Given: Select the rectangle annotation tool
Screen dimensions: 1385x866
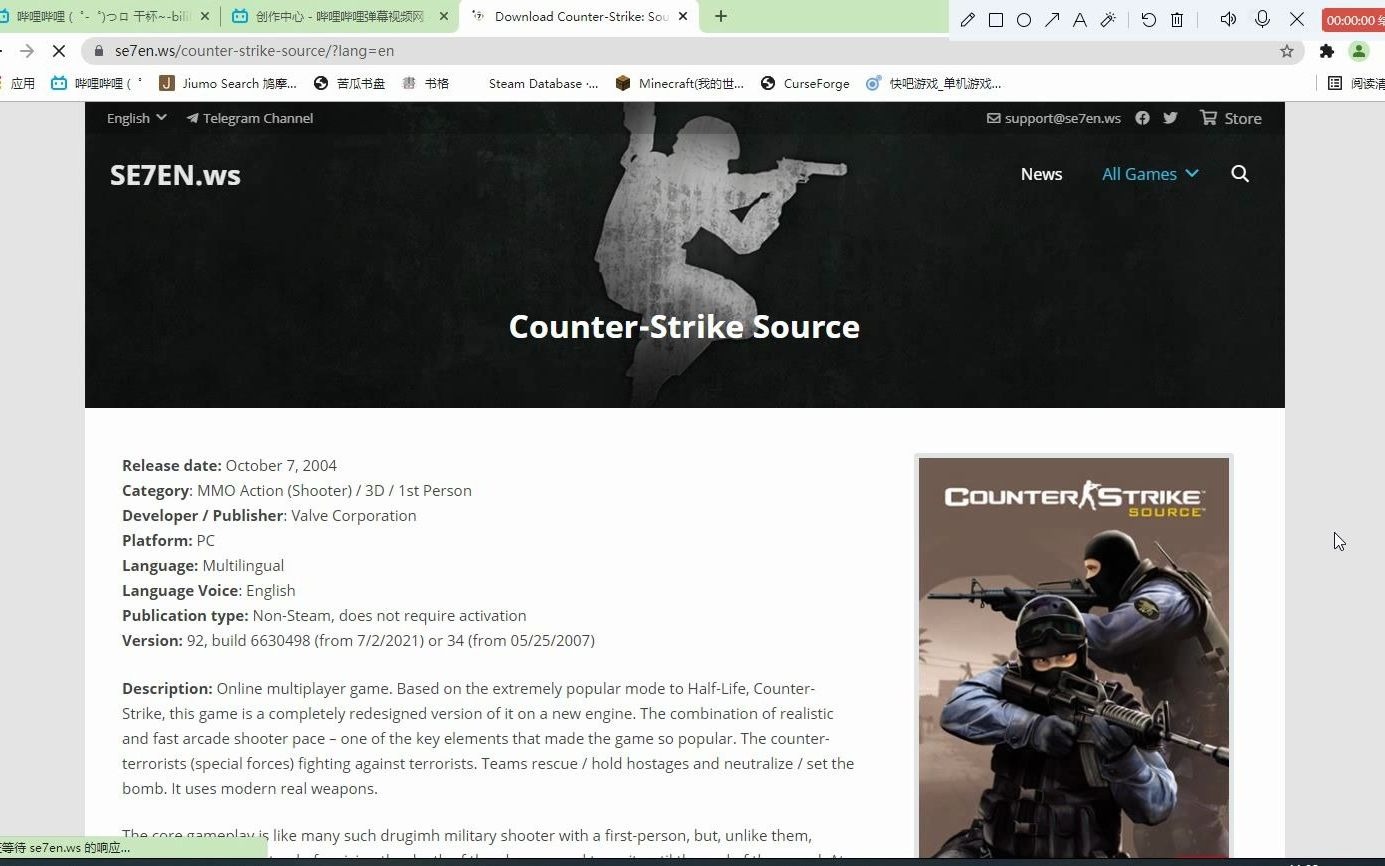Looking at the screenshot, I should pyautogui.click(x=996, y=20).
